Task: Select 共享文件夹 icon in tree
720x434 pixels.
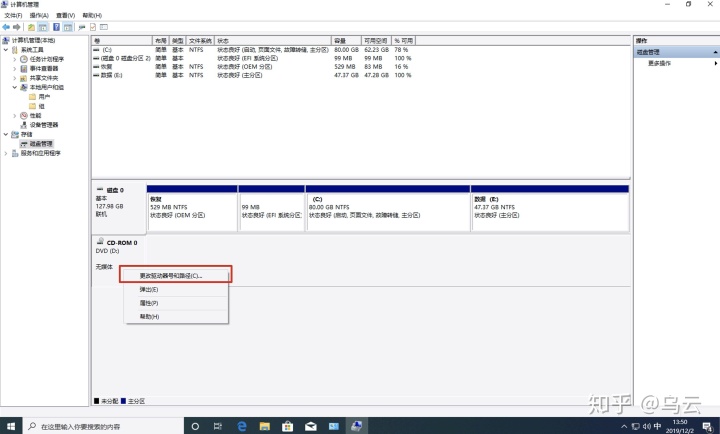Action: coord(24,78)
